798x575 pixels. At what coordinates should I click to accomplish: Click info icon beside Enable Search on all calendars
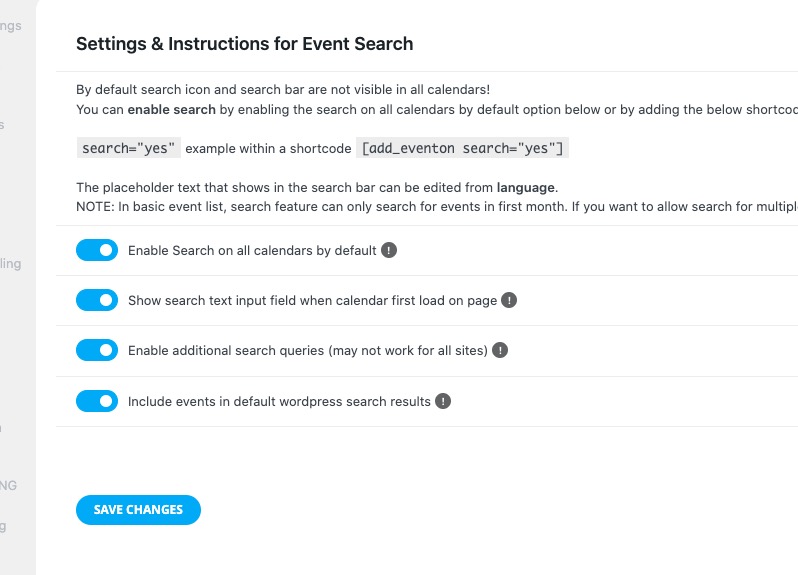click(389, 250)
